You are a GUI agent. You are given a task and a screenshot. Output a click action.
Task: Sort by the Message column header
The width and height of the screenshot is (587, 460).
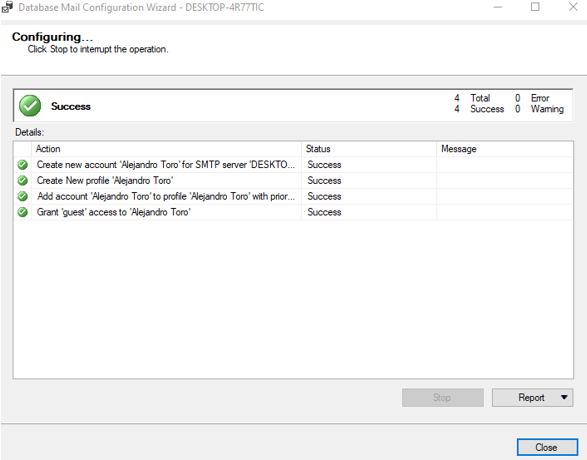[x=505, y=149]
